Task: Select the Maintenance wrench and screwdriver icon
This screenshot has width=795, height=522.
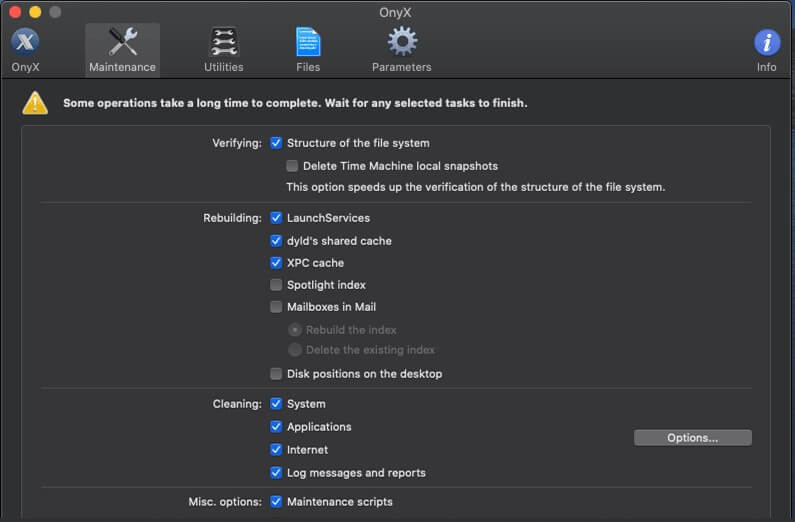Action: [122, 42]
